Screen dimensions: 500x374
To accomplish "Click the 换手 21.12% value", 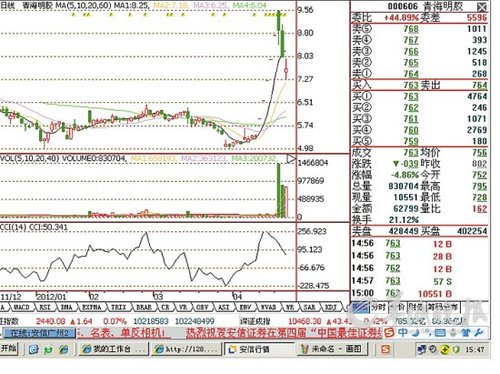I will pyautogui.click(x=404, y=220).
